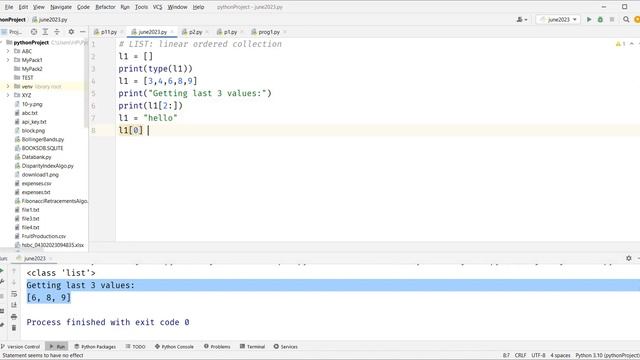Open the Terminal tool window
The height and width of the screenshot is (360, 640).
click(x=253, y=347)
